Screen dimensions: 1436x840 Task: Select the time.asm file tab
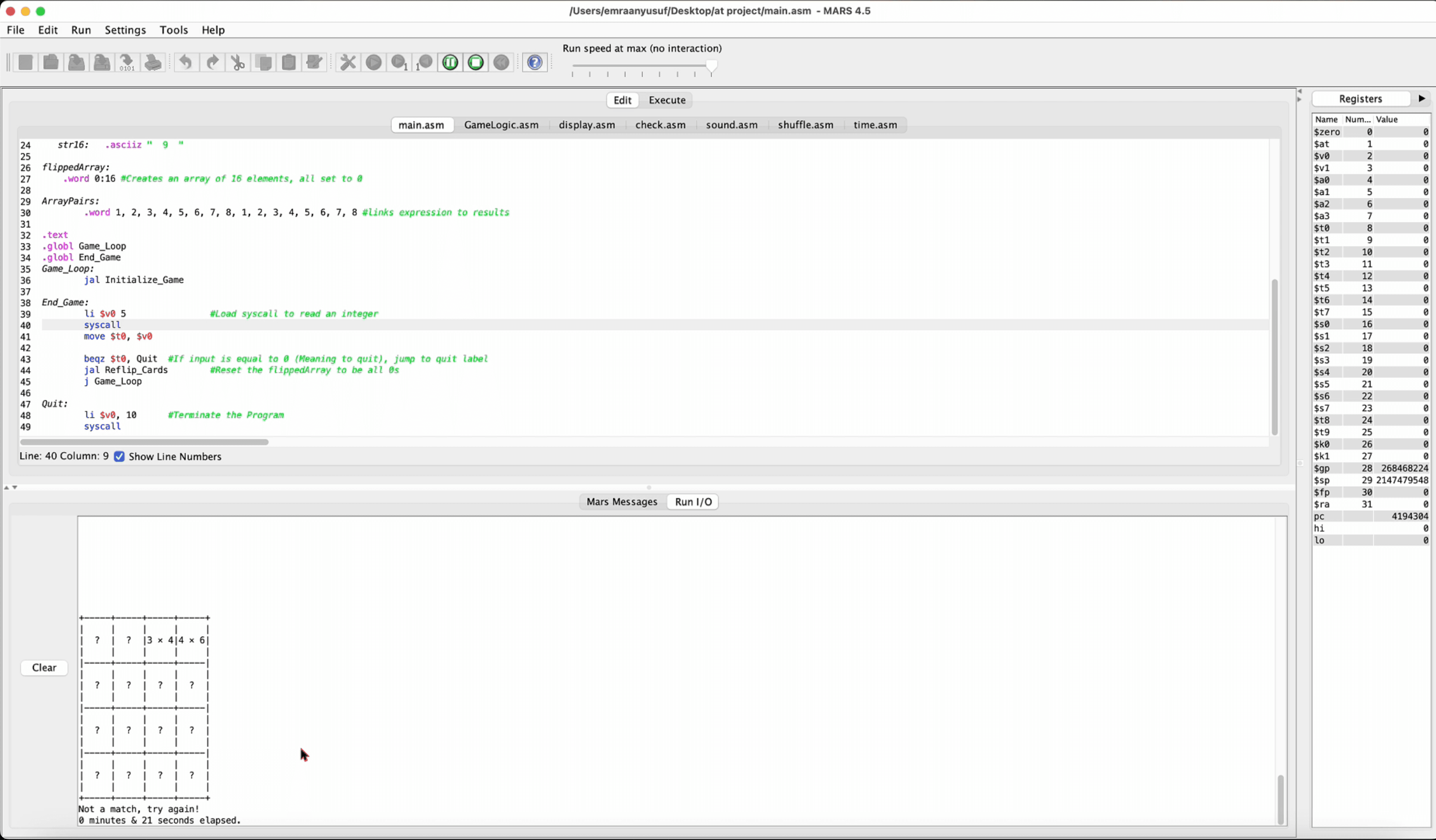[x=875, y=125]
